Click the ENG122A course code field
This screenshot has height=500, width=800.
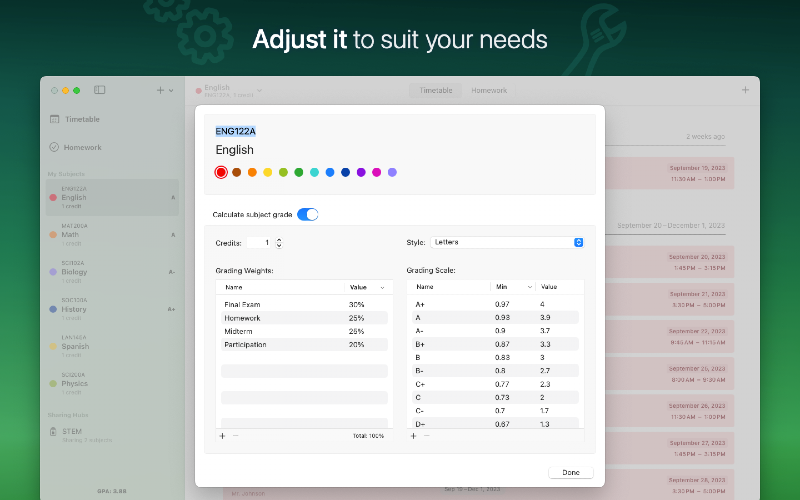pyautogui.click(x=235, y=131)
